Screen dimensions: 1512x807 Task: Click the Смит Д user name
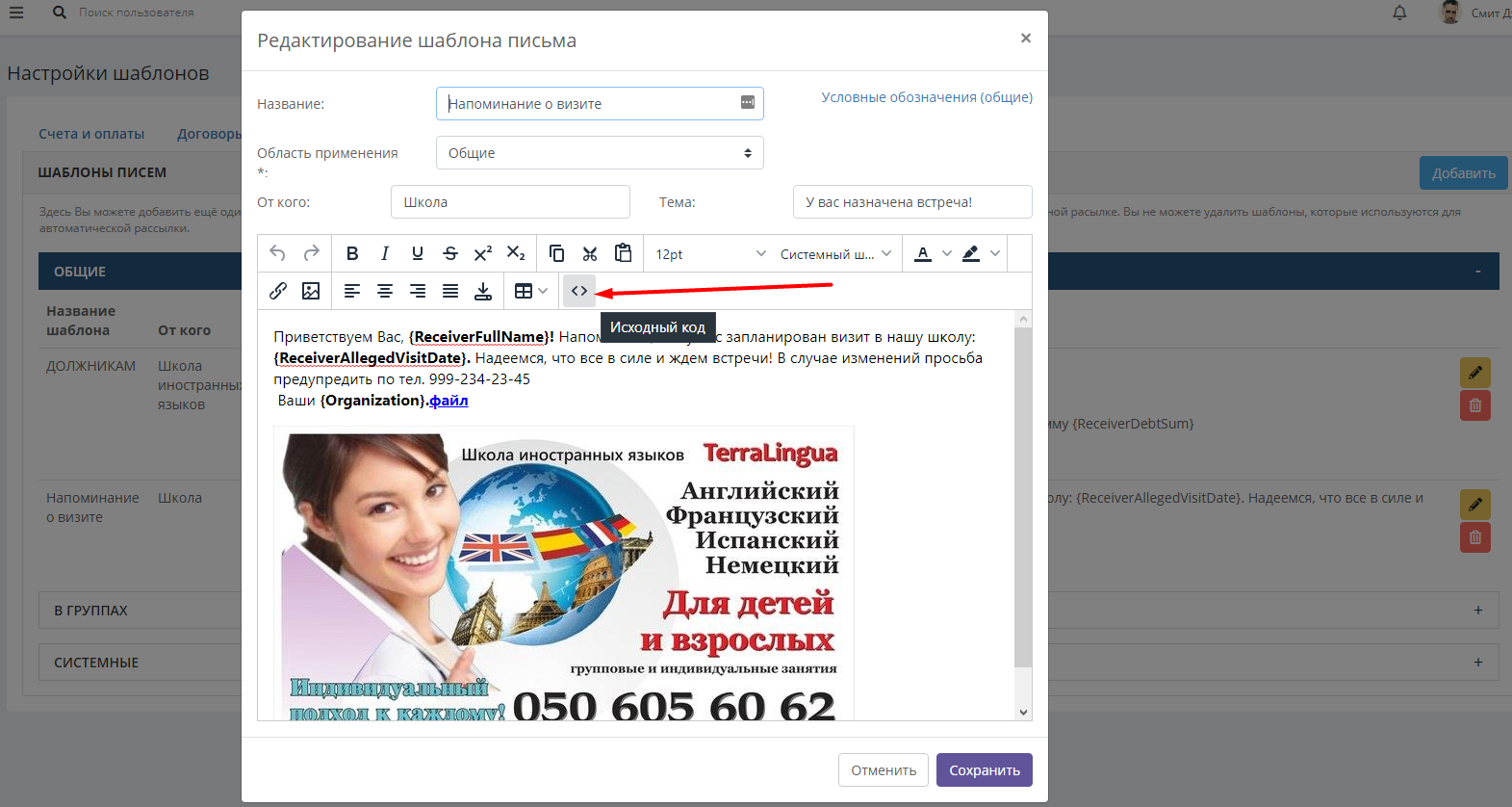coord(1491,13)
